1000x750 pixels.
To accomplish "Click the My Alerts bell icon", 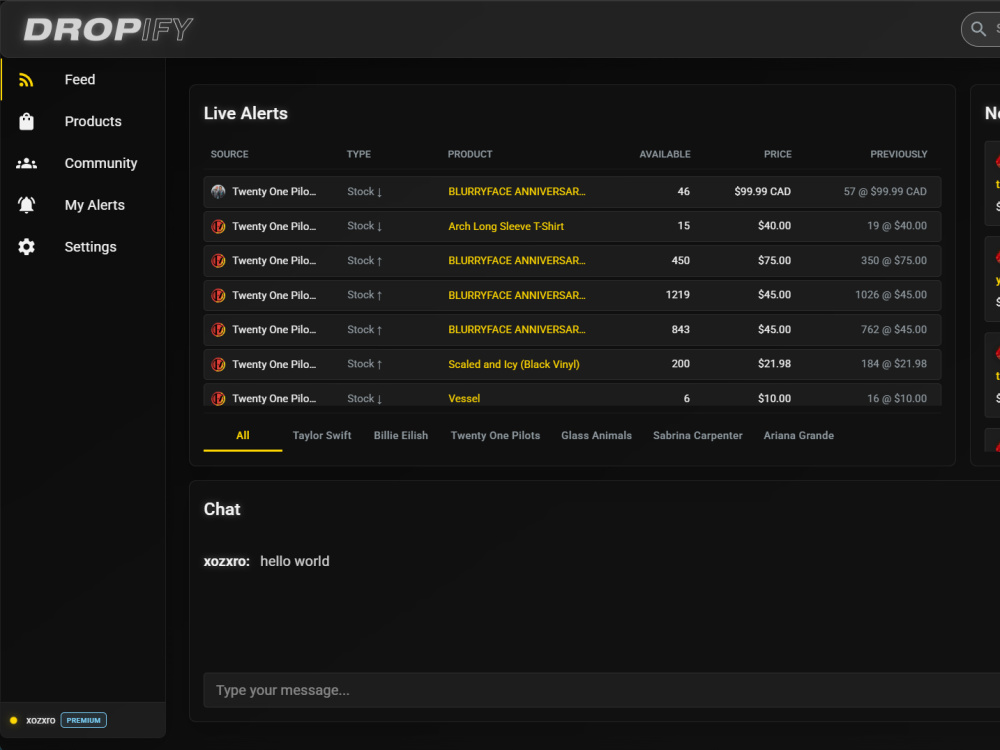I will tap(26, 205).
